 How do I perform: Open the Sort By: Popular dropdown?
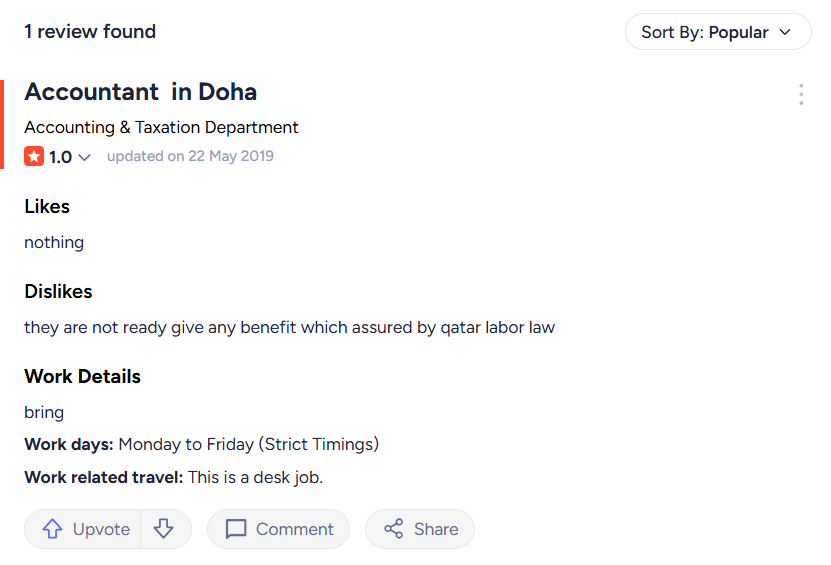pos(717,32)
